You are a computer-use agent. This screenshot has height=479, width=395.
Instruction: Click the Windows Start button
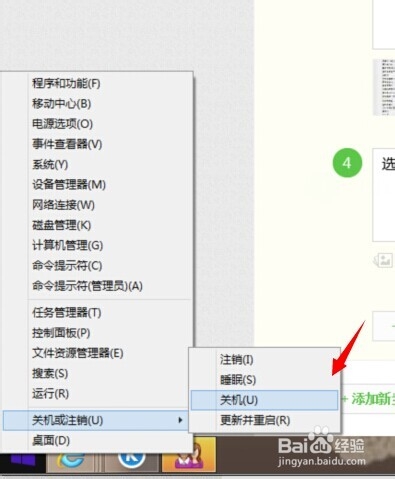click(x=23, y=462)
